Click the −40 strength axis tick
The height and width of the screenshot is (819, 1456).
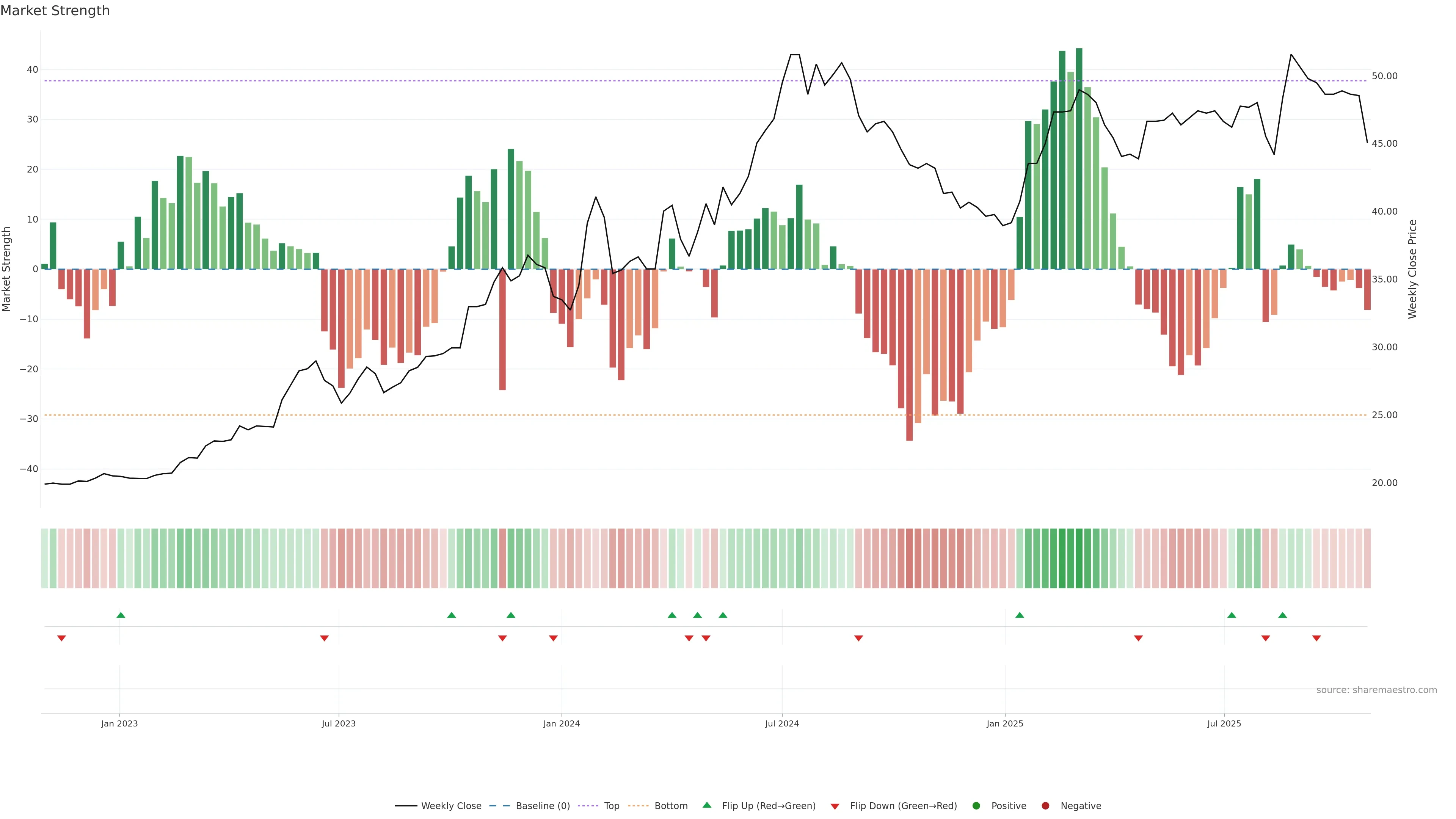pos(29,469)
